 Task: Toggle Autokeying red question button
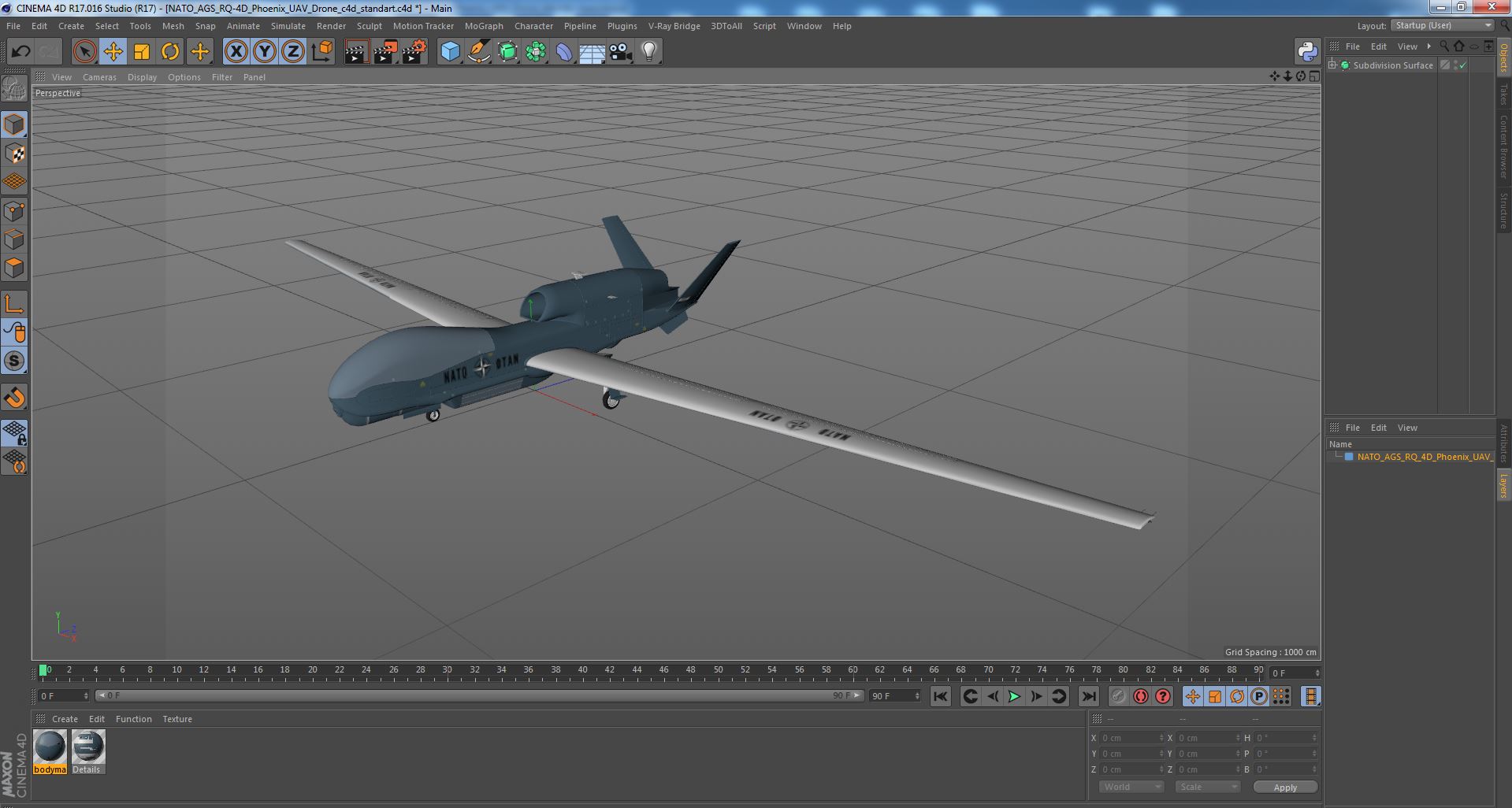click(1162, 696)
